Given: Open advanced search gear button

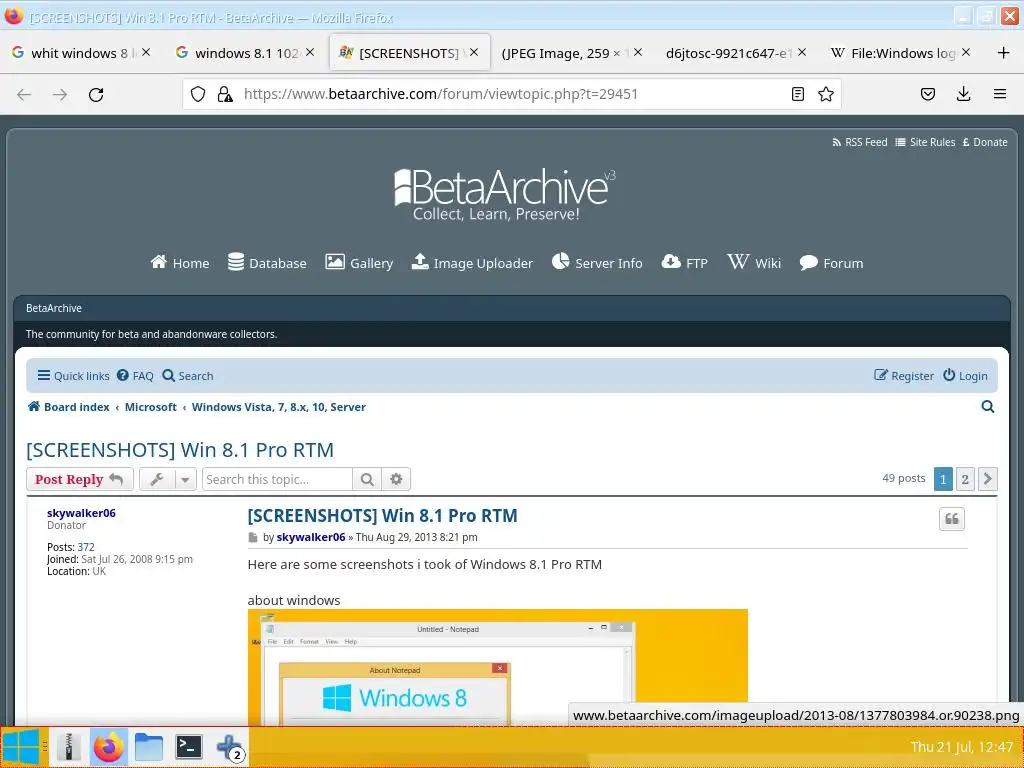Looking at the screenshot, I should [396, 479].
